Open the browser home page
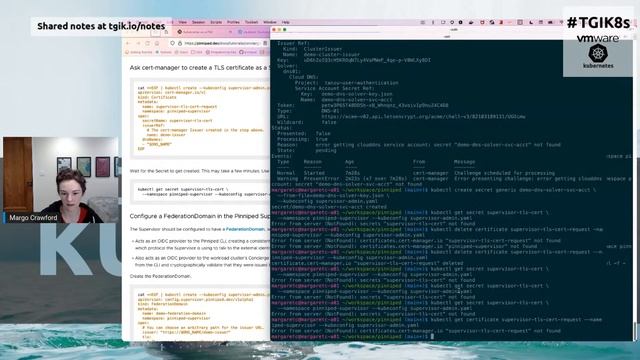 pos(157,43)
